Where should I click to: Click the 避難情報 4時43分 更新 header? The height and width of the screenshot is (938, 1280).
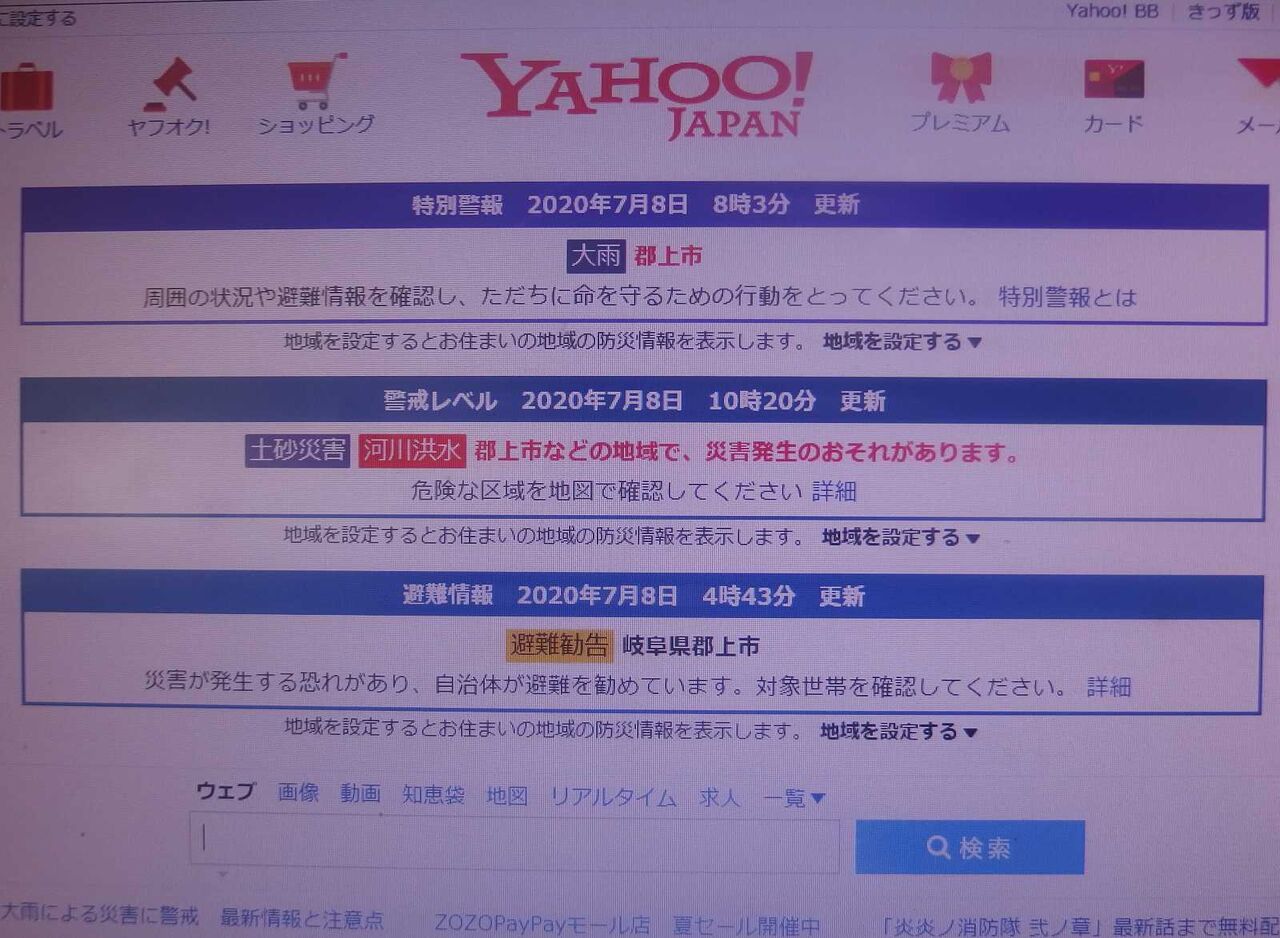(x=642, y=596)
